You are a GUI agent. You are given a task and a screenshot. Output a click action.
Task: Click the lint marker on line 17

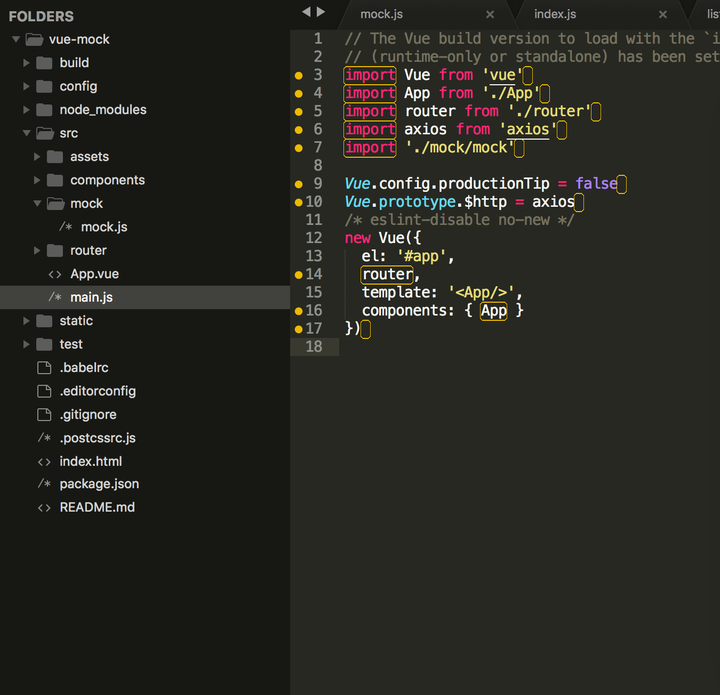(x=298, y=329)
